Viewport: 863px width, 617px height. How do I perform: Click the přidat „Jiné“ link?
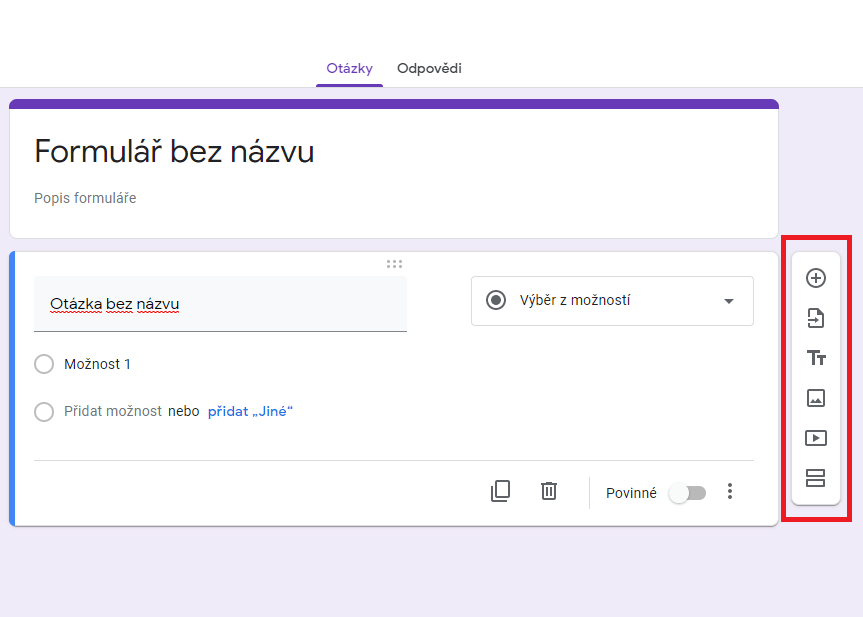click(x=250, y=411)
